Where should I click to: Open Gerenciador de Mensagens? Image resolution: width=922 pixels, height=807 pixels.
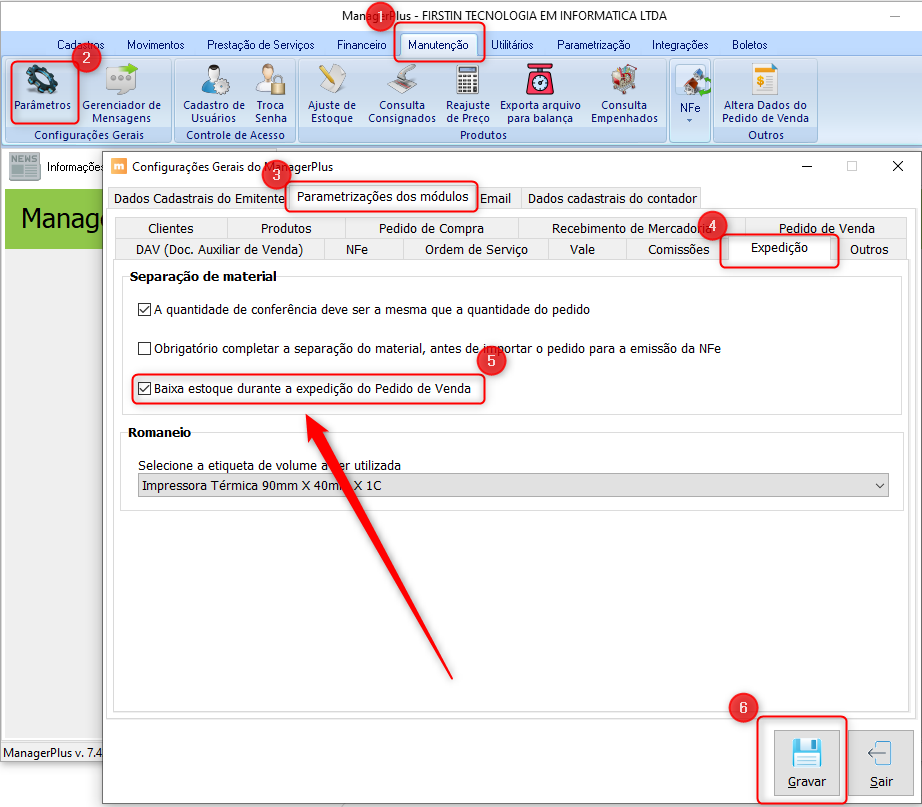(121, 93)
